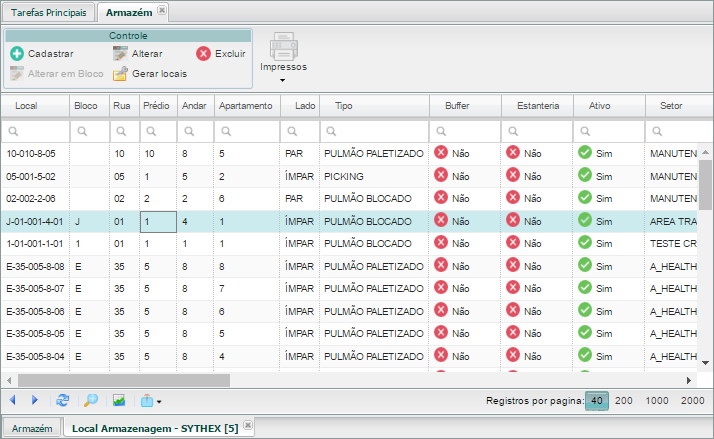714x439 pixels.
Task: Click the Ativo Sim check icon in row 02-002-2-06
Action: (x=585, y=197)
